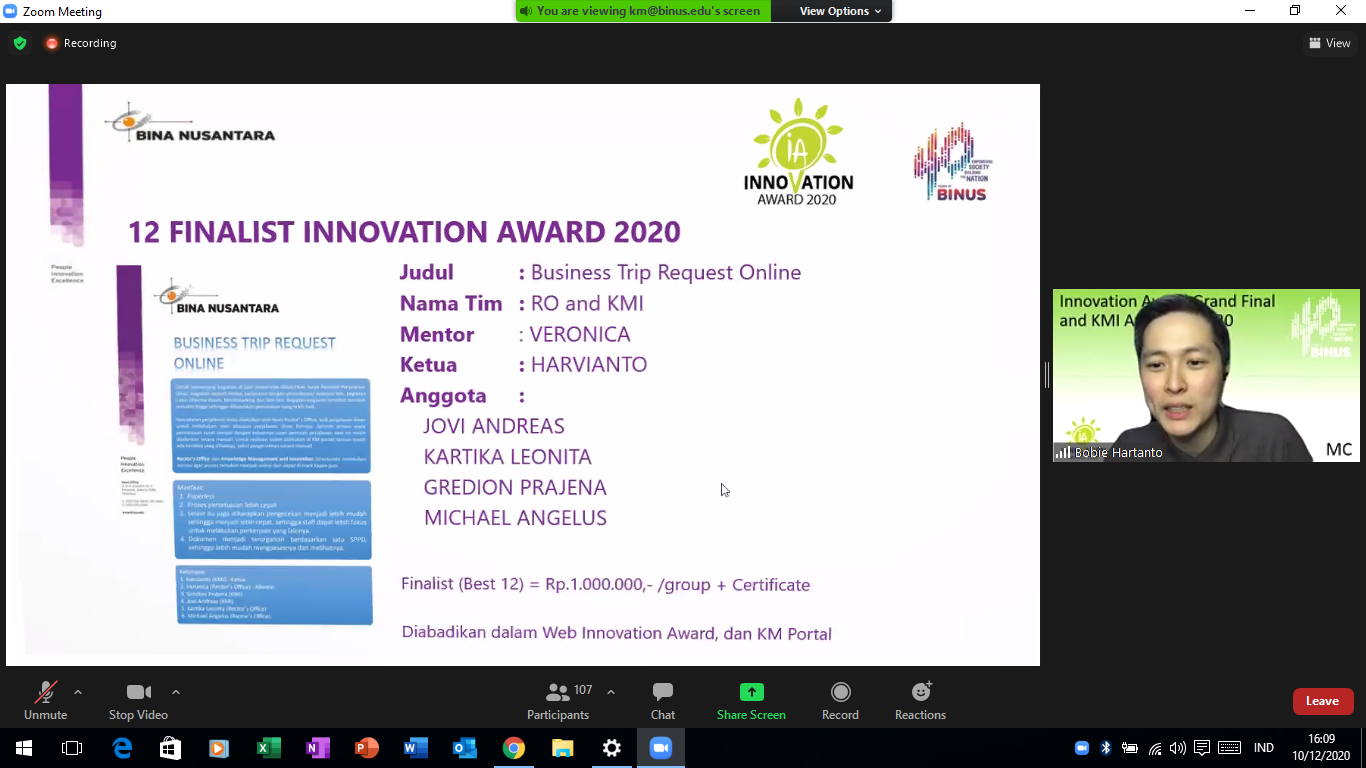Click Zoom camera icon in system tray
Viewport: 1366px width, 768px height.
(x=1082, y=748)
